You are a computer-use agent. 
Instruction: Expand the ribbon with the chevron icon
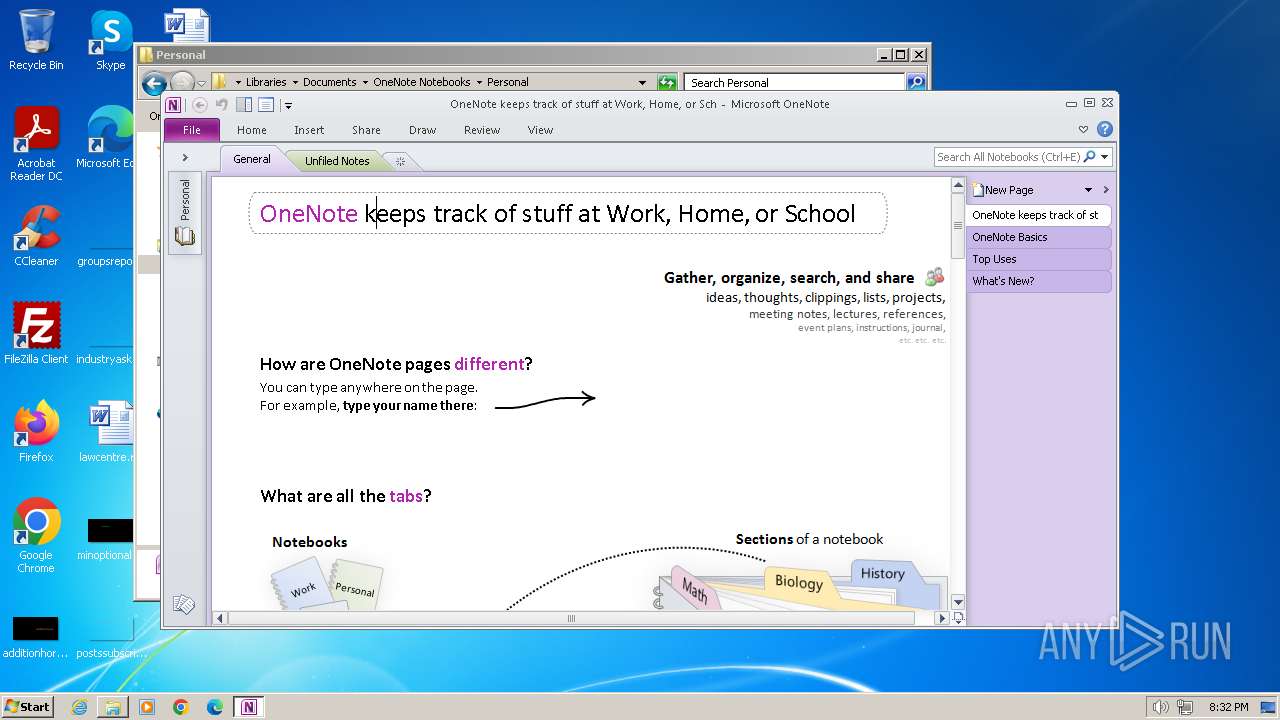[x=1083, y=129]
